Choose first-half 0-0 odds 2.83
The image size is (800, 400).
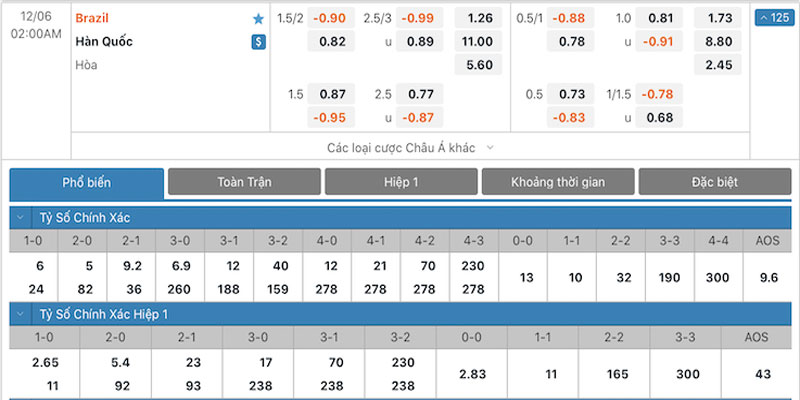pos(472,374)
